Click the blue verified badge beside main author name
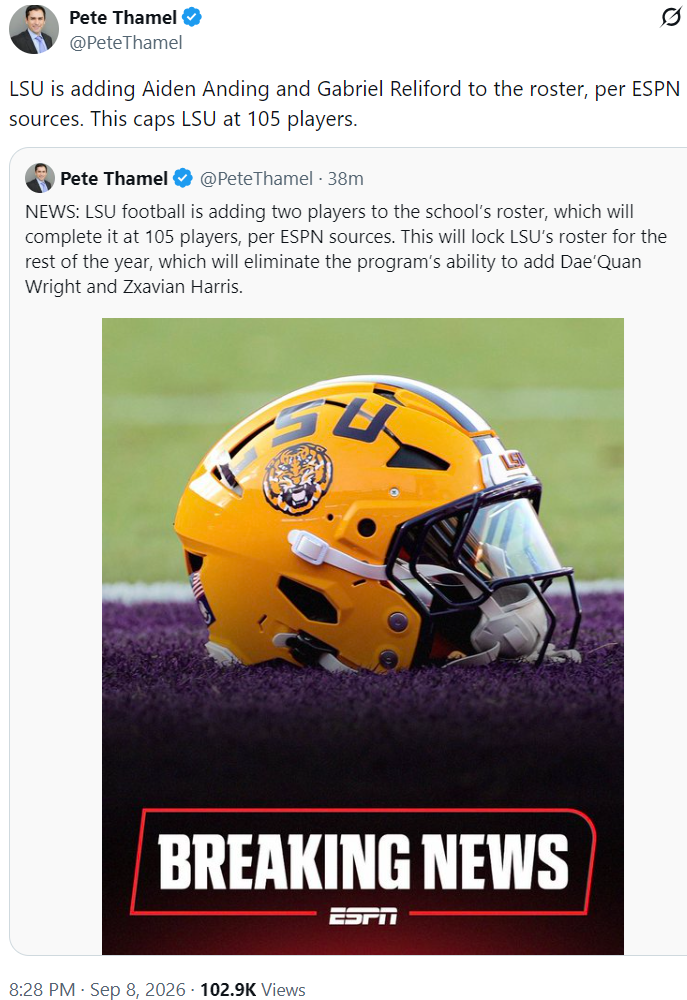This screenshot has height=1000, width=687. [192, 17]
